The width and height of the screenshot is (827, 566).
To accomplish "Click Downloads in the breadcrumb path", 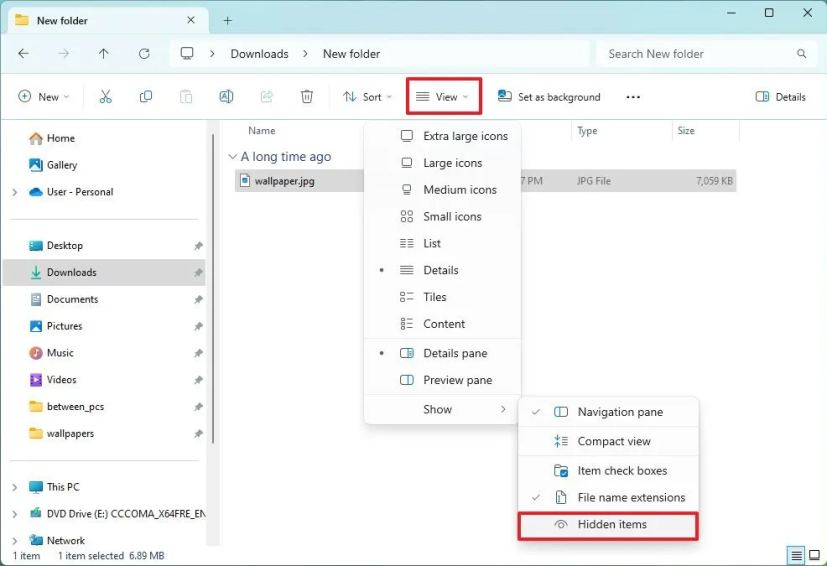I will [259, 54].
